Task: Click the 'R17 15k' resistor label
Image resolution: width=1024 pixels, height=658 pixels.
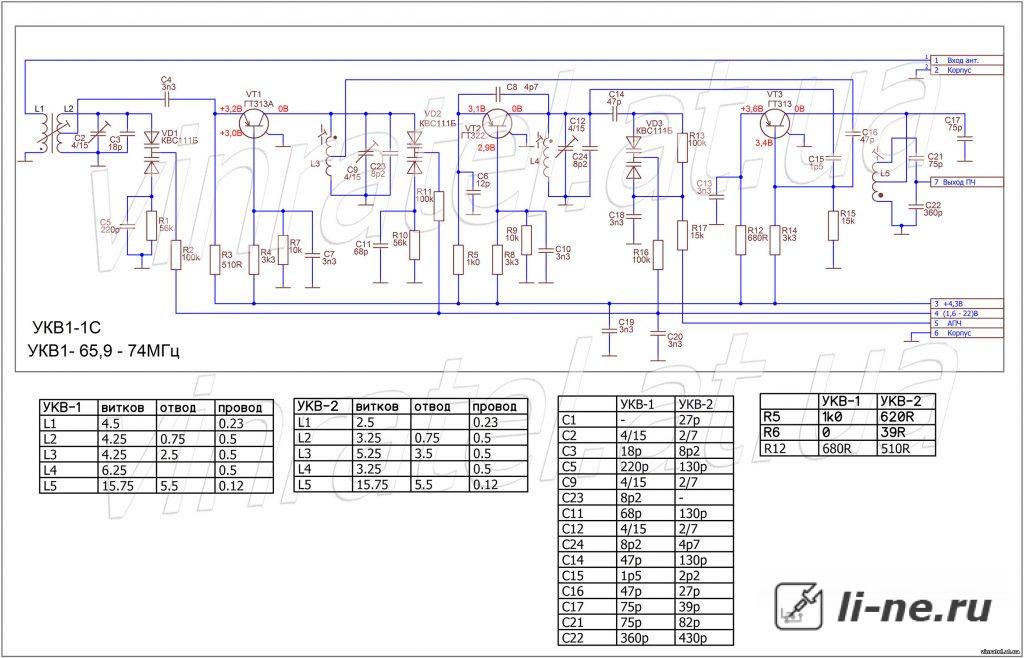Action: pyautogui.click(x=697, y=232)
